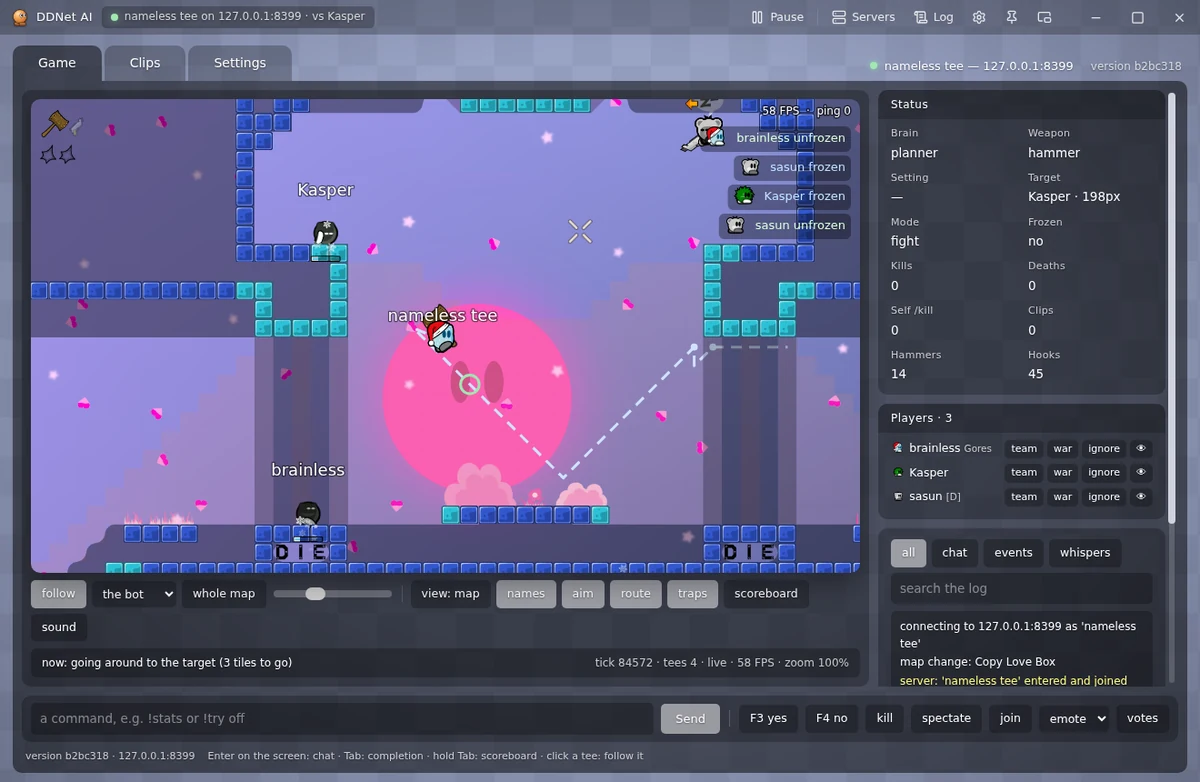
Task: Click the eye icon for sasun
Action: (x=1140, y=496)
